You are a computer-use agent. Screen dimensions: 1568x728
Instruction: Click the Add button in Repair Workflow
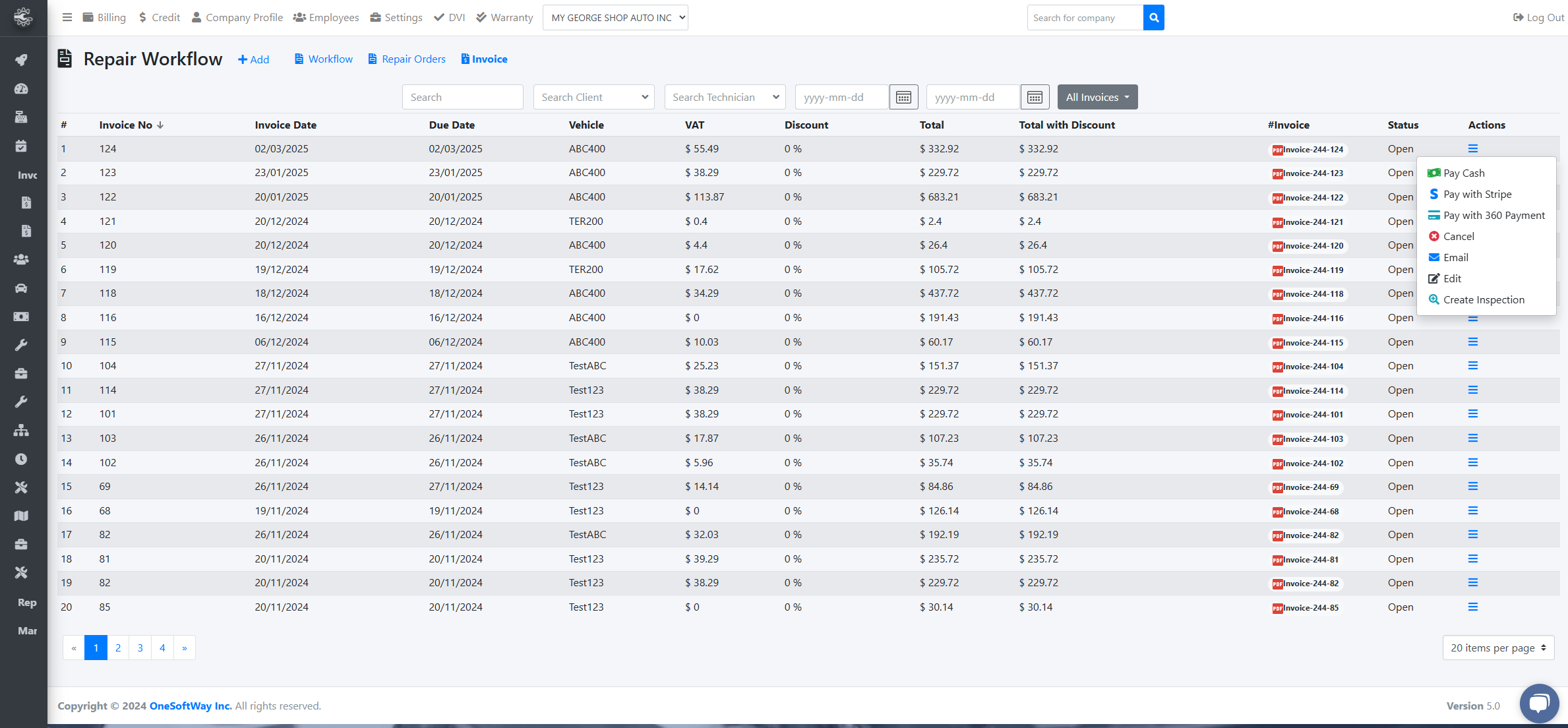[253, 59]
